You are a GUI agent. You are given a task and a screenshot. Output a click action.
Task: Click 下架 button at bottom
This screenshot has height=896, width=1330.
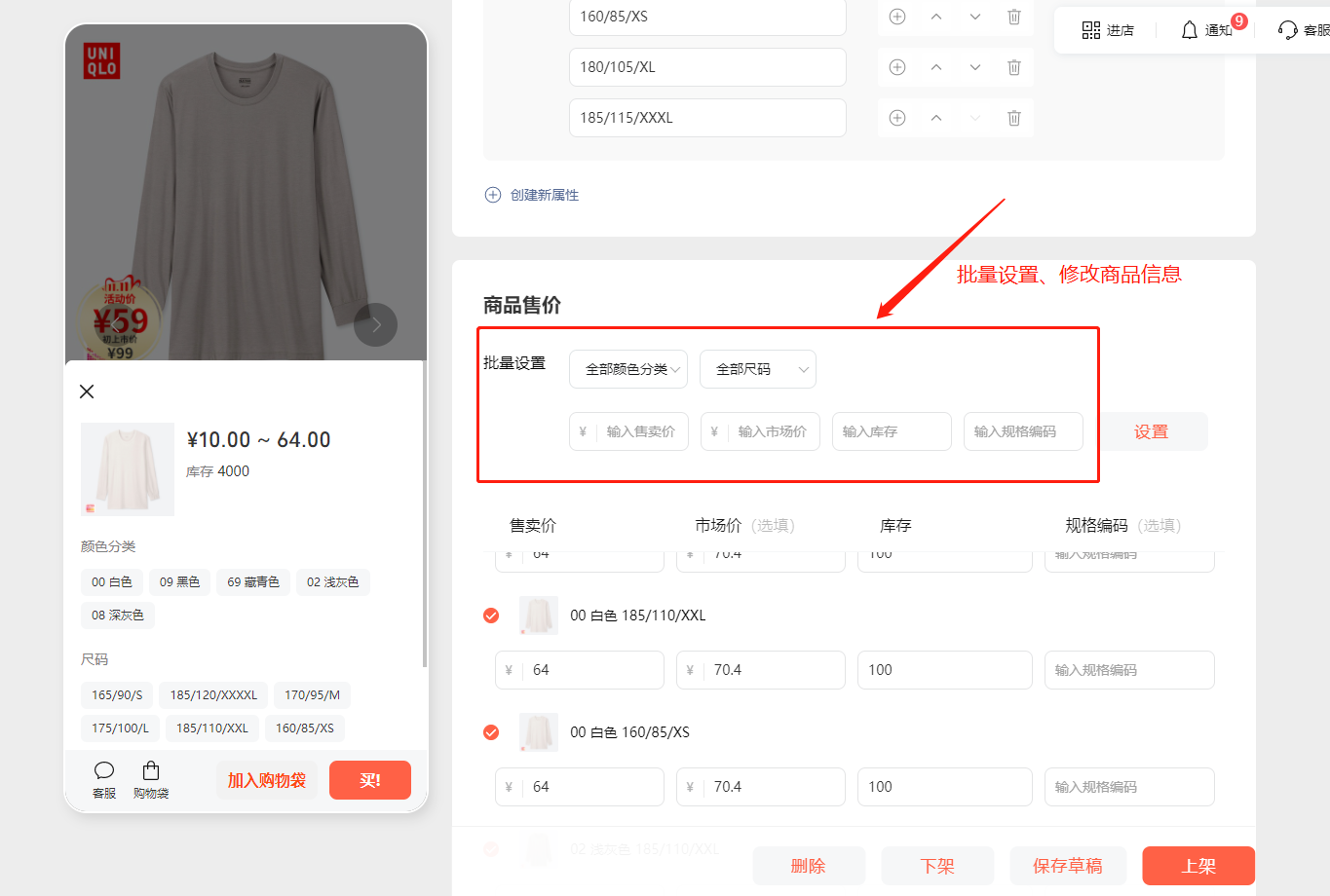(x=937, y=866)
